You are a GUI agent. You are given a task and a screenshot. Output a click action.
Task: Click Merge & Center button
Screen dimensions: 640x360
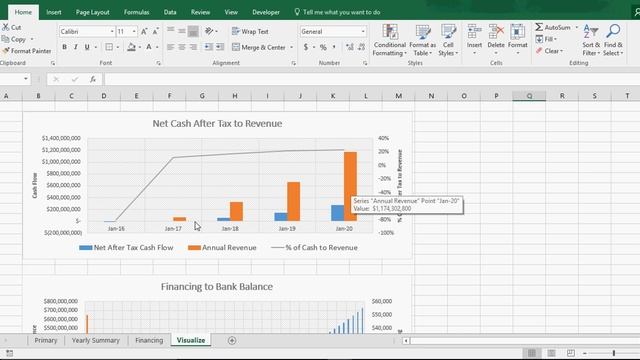click(259, 47)
